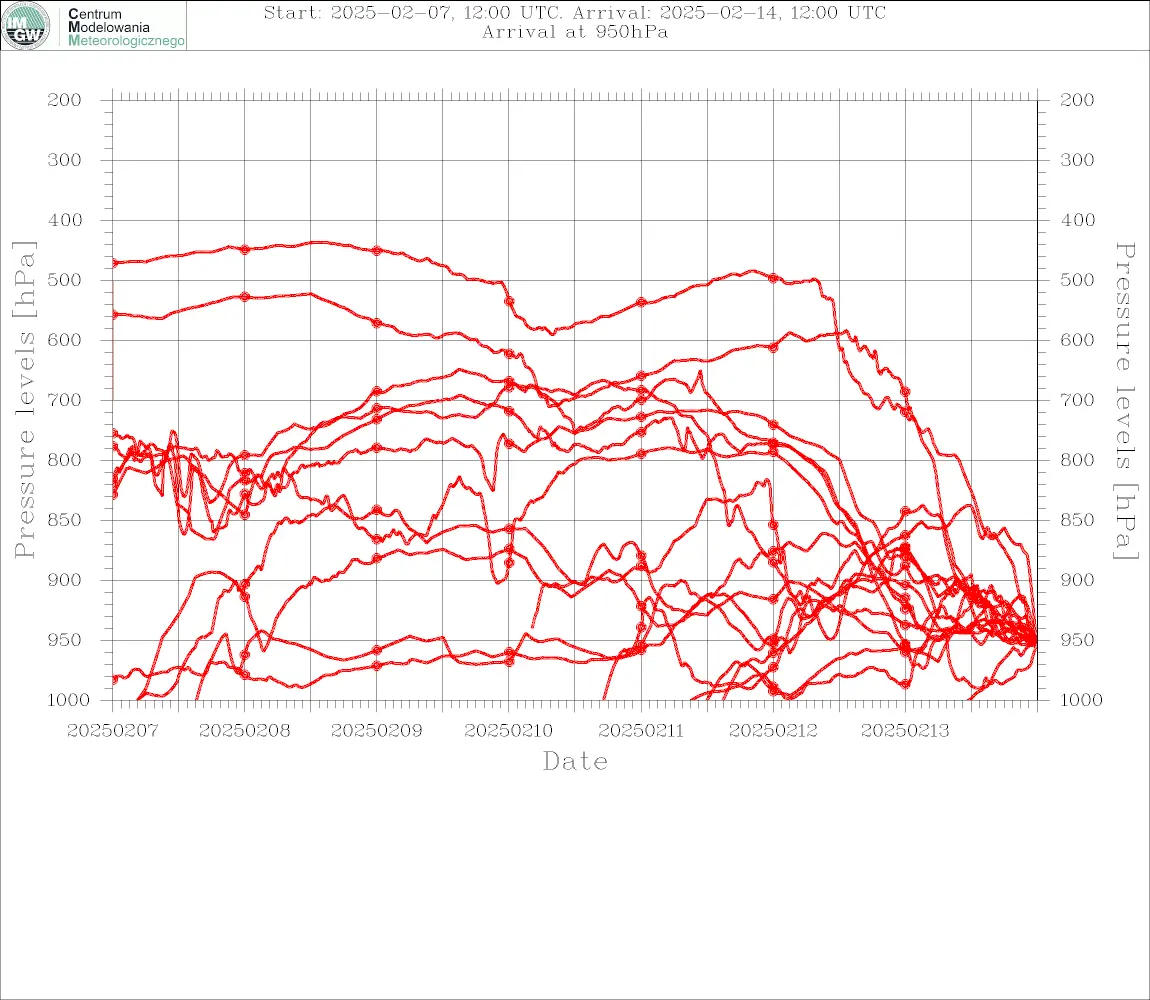Click right axis label 500

tap(1077, 280)
